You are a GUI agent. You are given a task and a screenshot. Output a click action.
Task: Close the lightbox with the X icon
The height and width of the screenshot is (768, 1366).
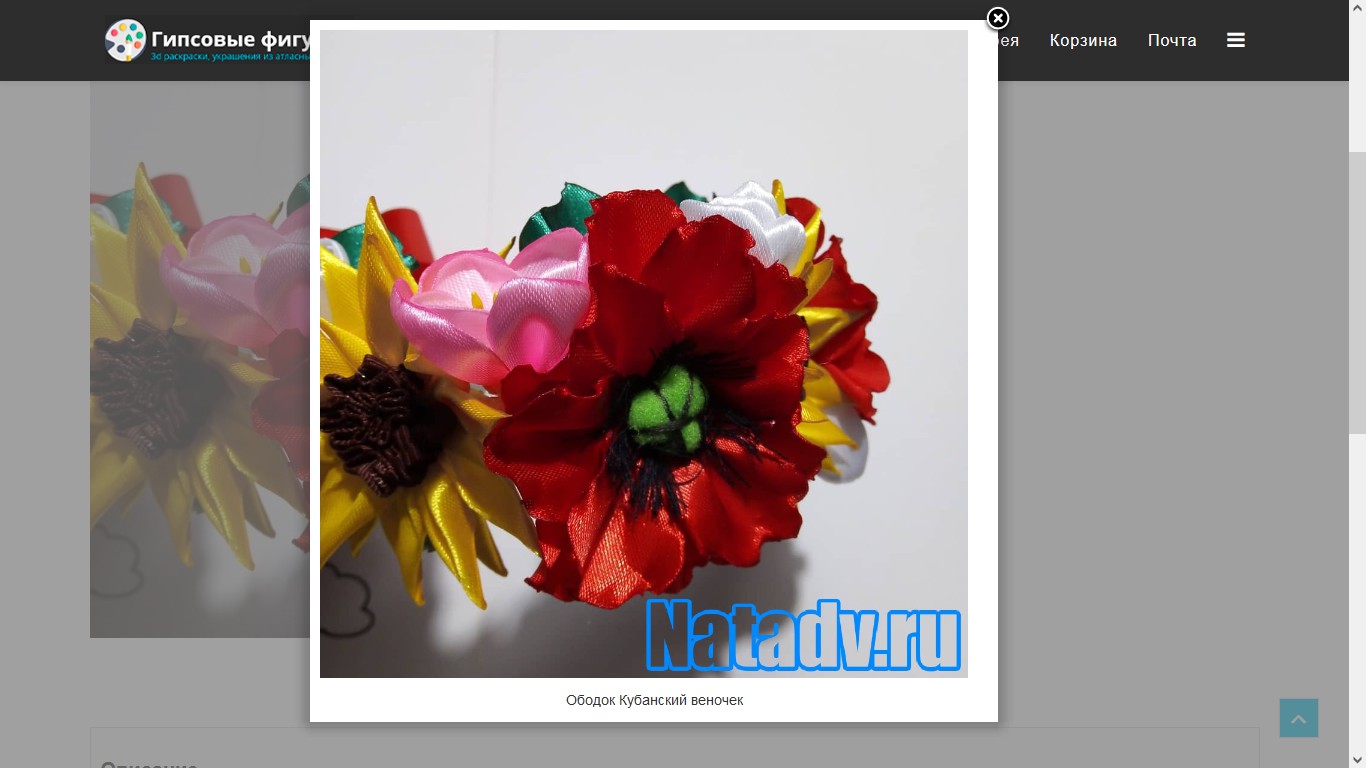click(998, 19)
